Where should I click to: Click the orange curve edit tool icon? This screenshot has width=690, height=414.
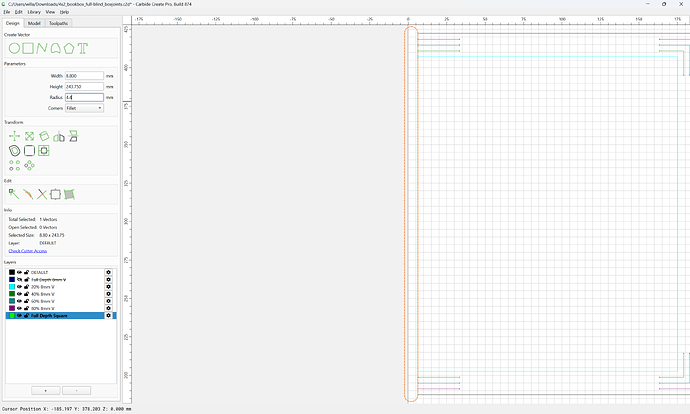28,194
